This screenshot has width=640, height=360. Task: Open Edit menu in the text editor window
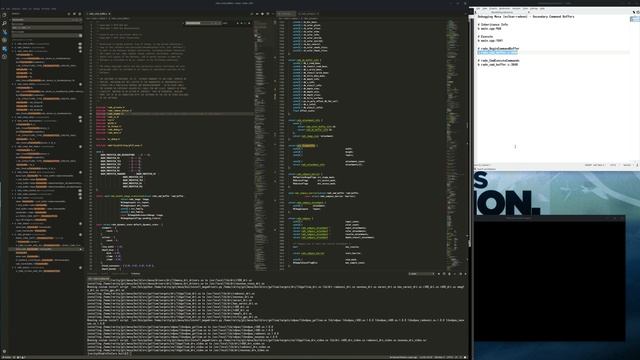484,9
